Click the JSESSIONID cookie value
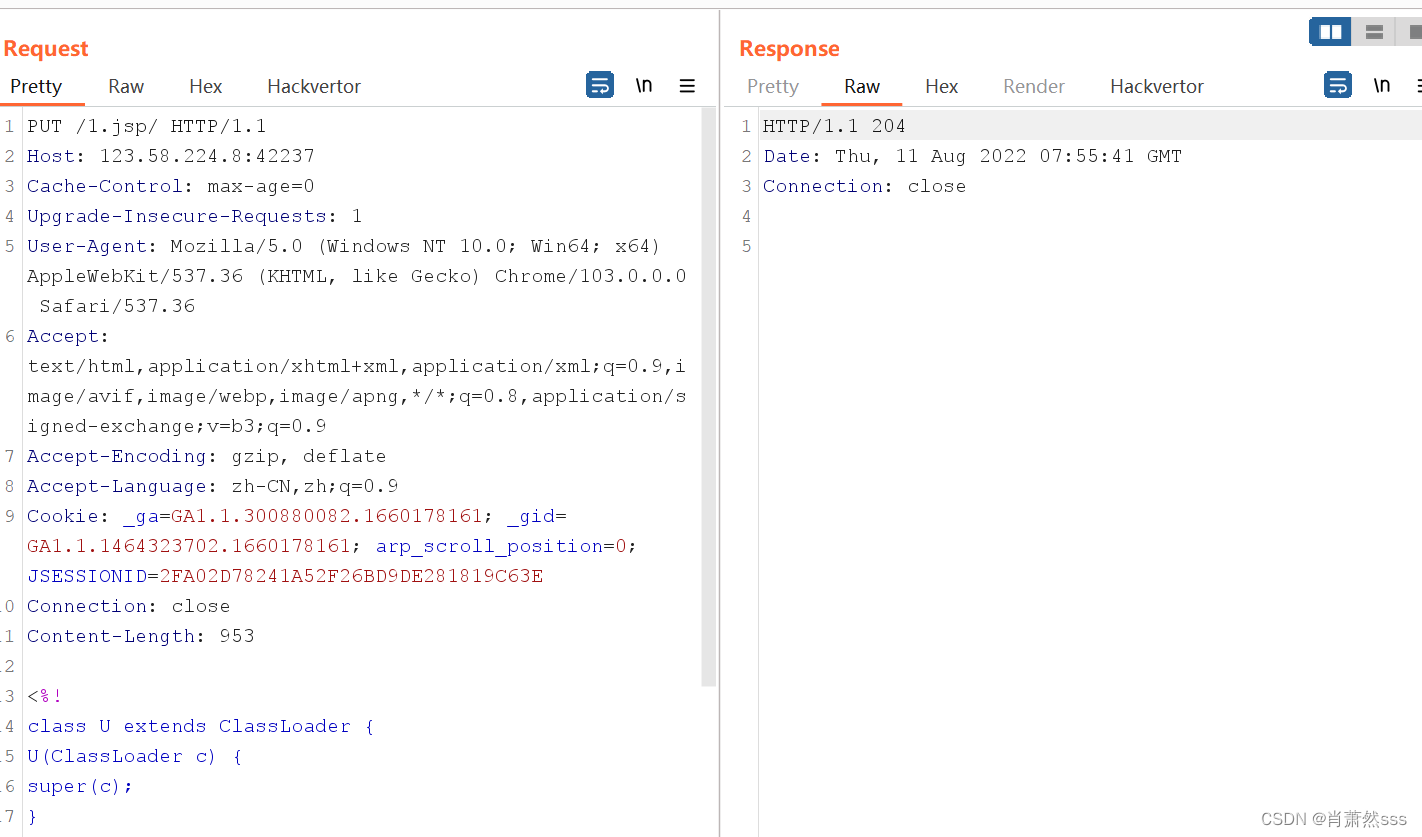Screen dimensions: 1422x837 [351, 576]
